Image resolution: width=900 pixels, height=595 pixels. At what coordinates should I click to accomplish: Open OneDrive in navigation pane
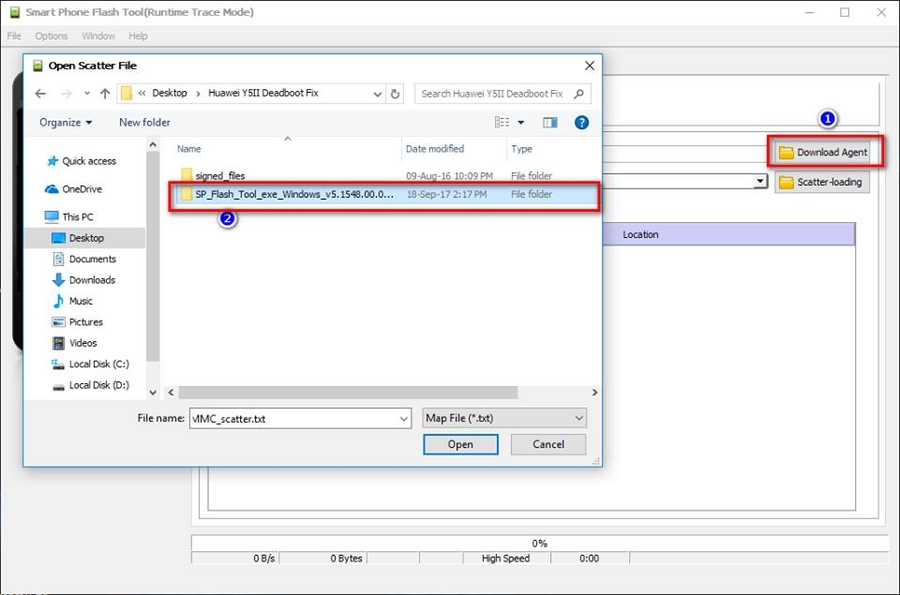[x=81, y=189]
